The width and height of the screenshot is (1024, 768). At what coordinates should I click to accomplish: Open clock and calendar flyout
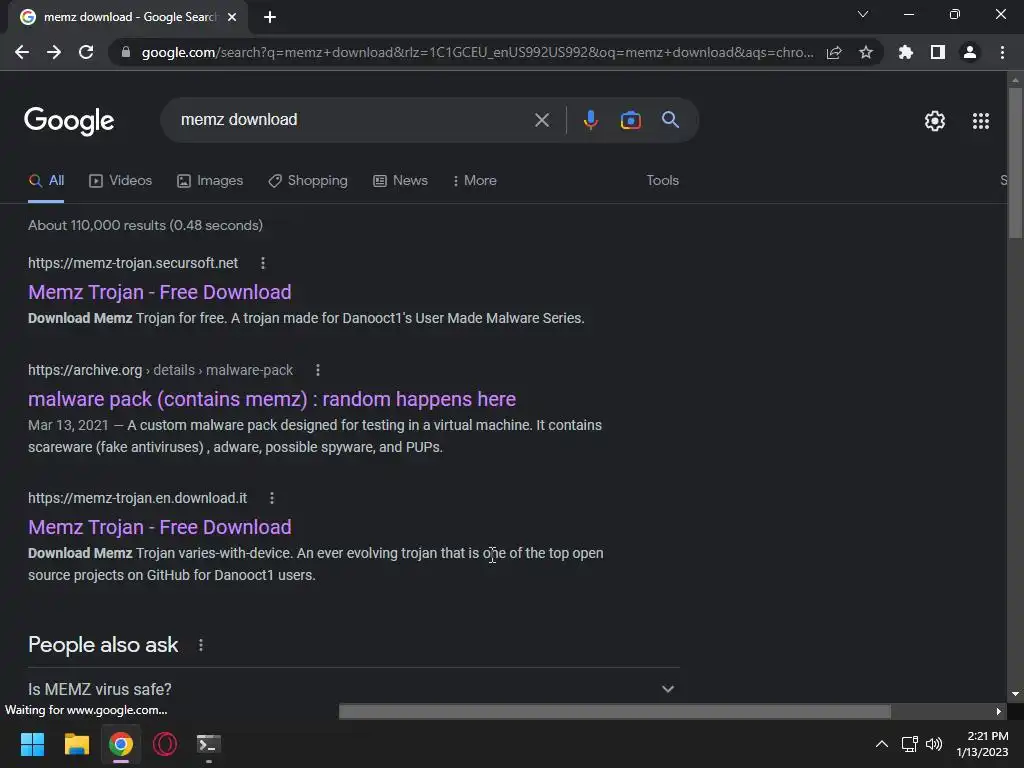point(982,744)
